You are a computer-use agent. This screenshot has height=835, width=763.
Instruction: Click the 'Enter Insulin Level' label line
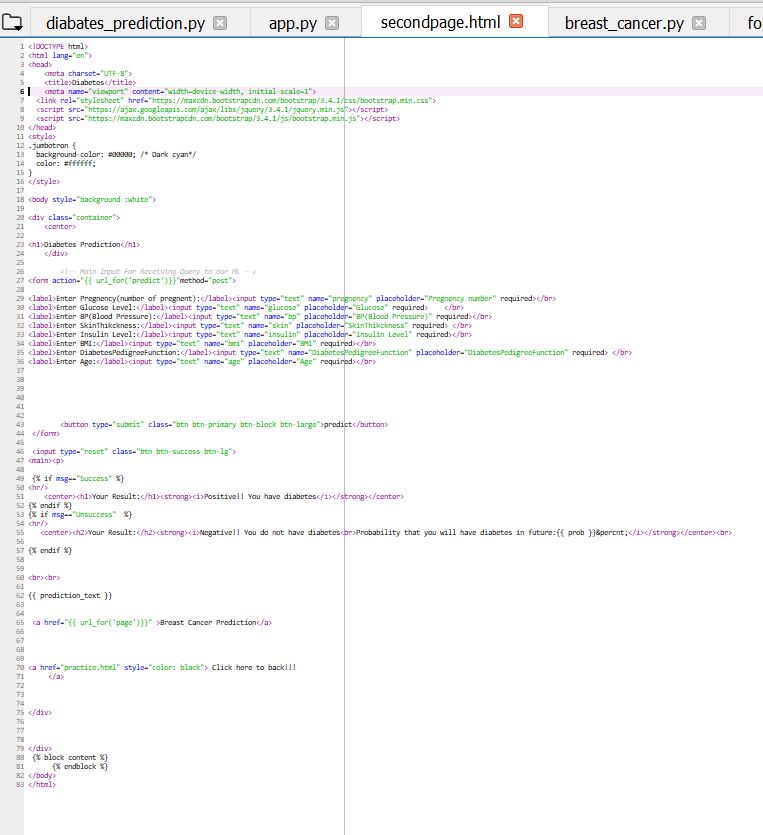coord(250,335)
